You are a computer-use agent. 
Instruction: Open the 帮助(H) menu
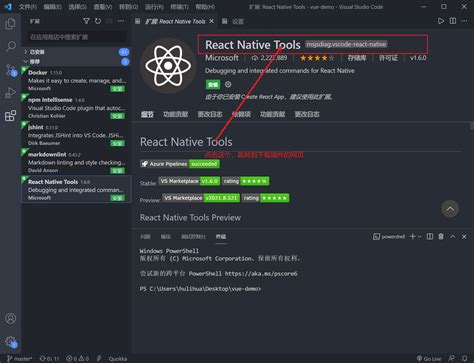click(x=205, y=7)
